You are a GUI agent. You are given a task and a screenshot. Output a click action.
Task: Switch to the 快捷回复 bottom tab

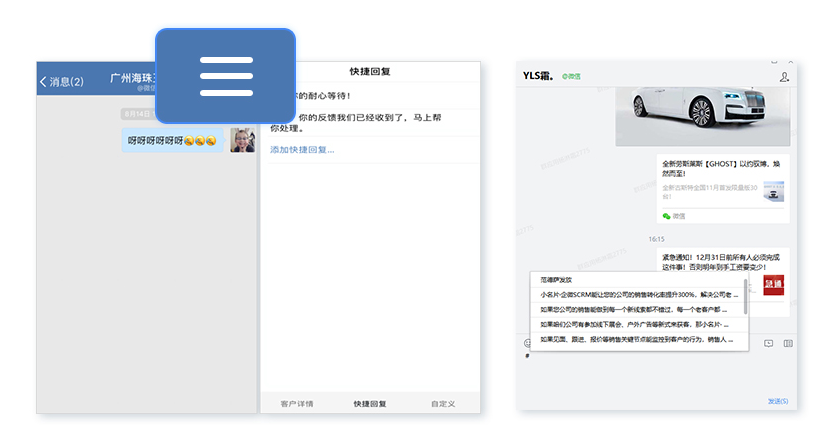pos(370,404)
